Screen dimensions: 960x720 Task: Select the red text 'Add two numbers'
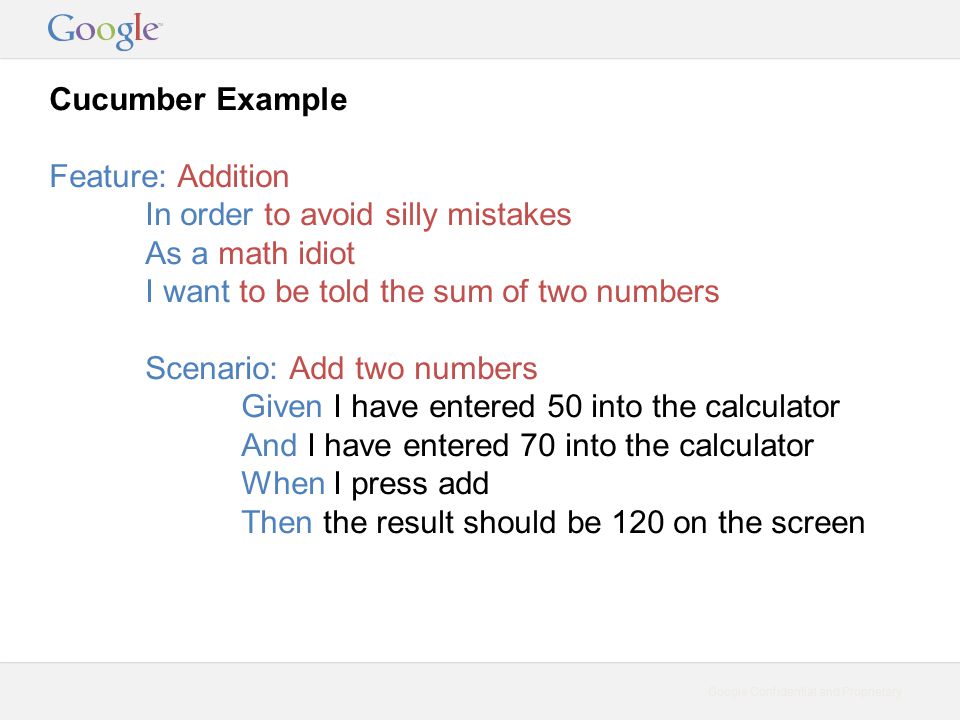413,369
